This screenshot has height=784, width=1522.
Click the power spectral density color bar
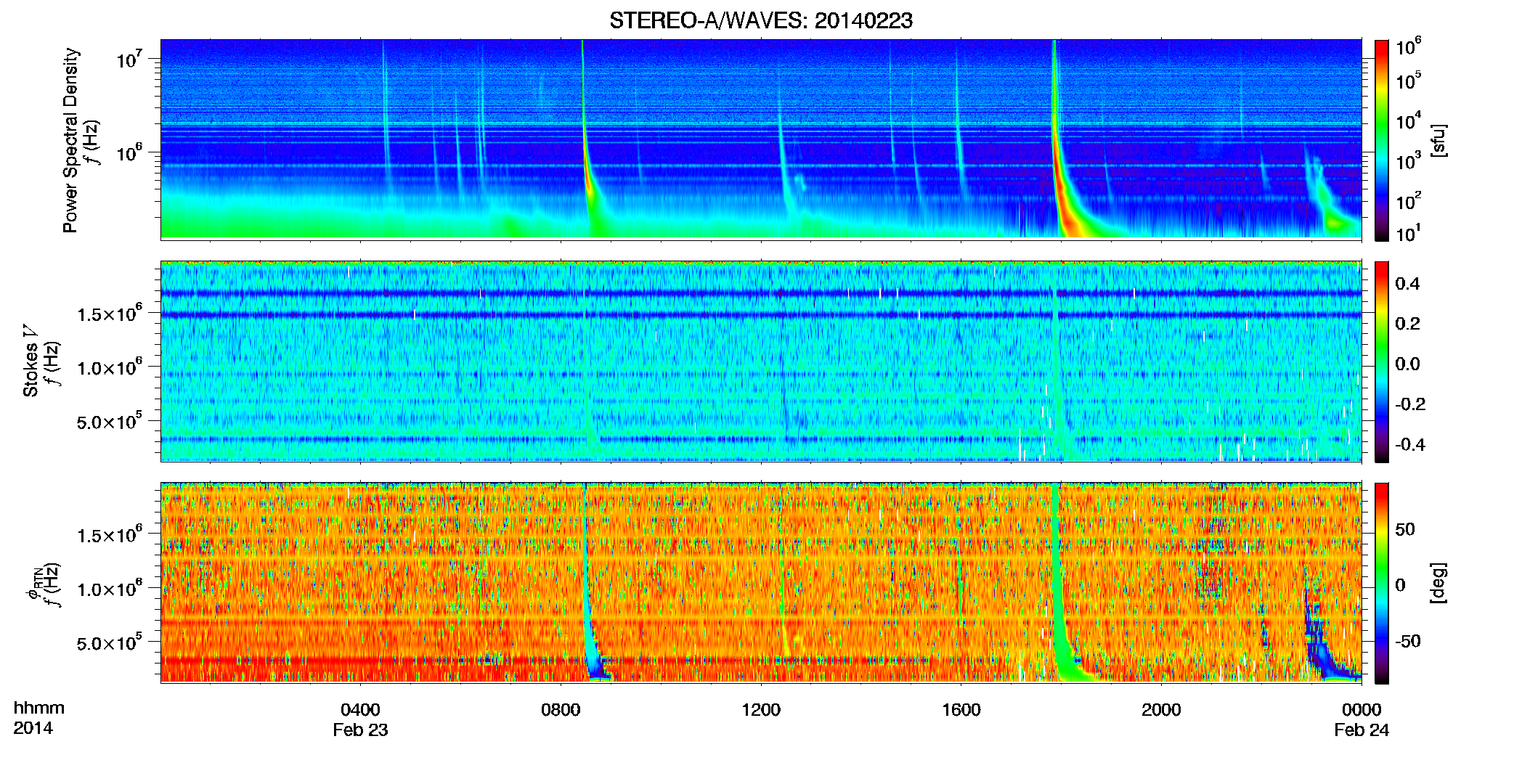point(1382,140)
